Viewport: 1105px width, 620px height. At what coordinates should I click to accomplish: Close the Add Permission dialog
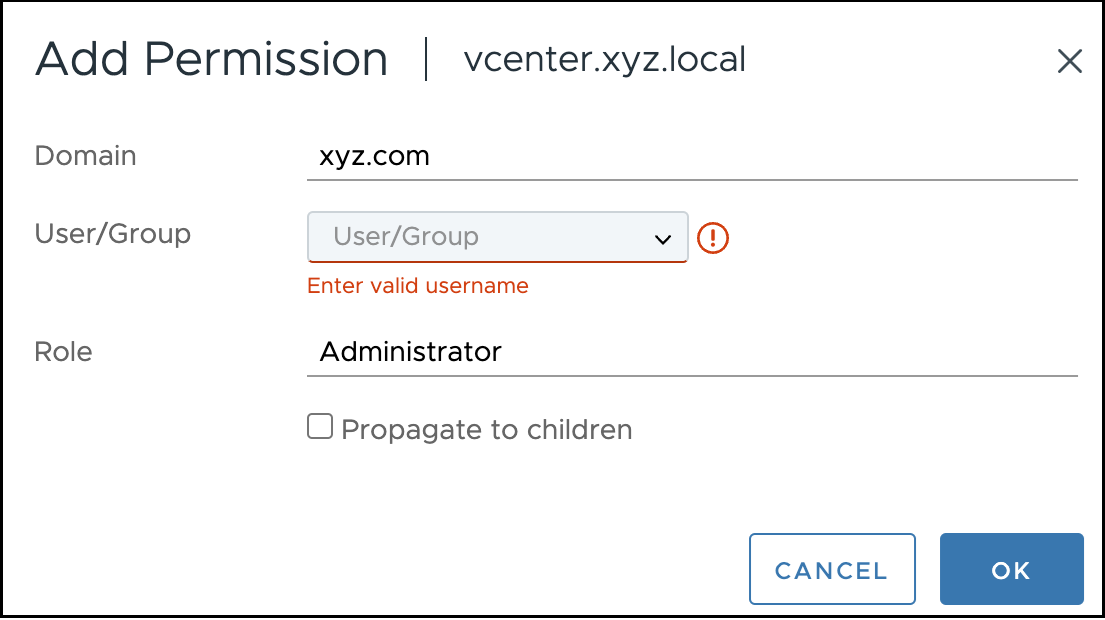coord(1069,62)
